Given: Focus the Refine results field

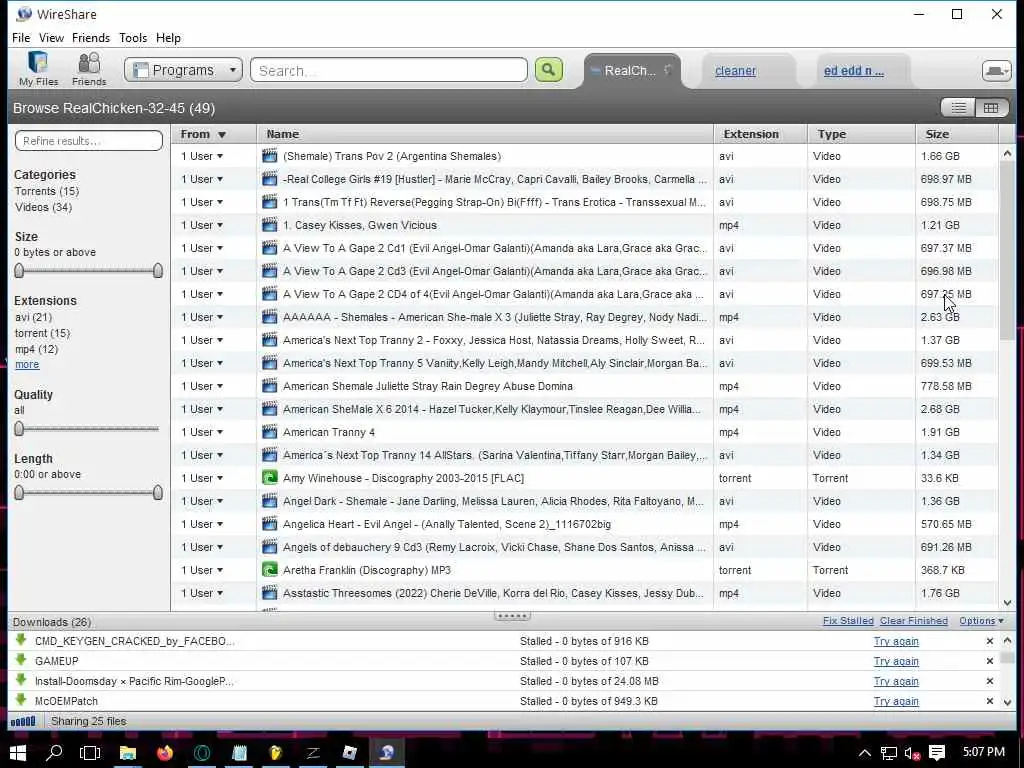Looking at the screenshot, I should click(x=89, y=140).
